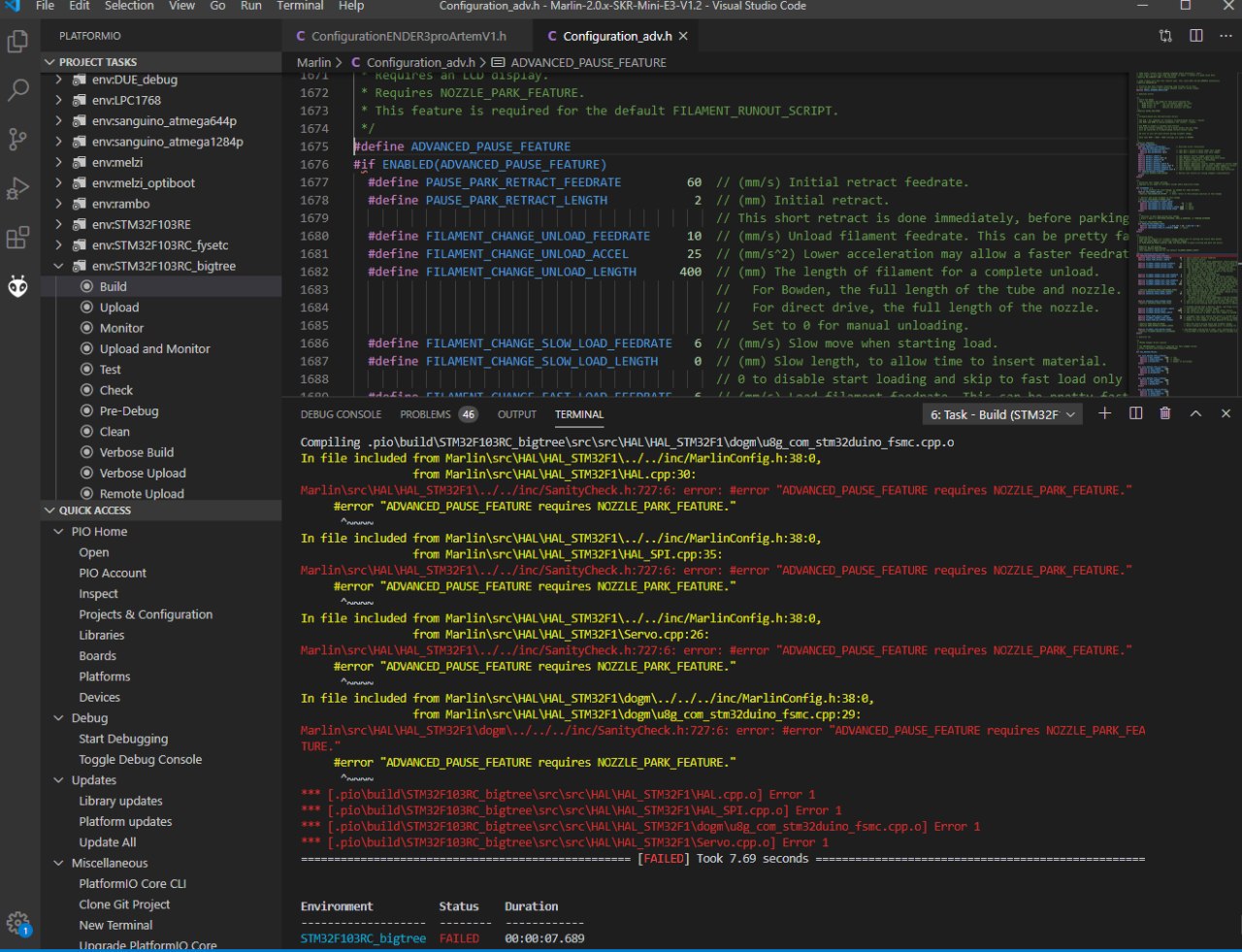
Task: Create a new terminal with plus icon
Action: [x=1104, y=413]
